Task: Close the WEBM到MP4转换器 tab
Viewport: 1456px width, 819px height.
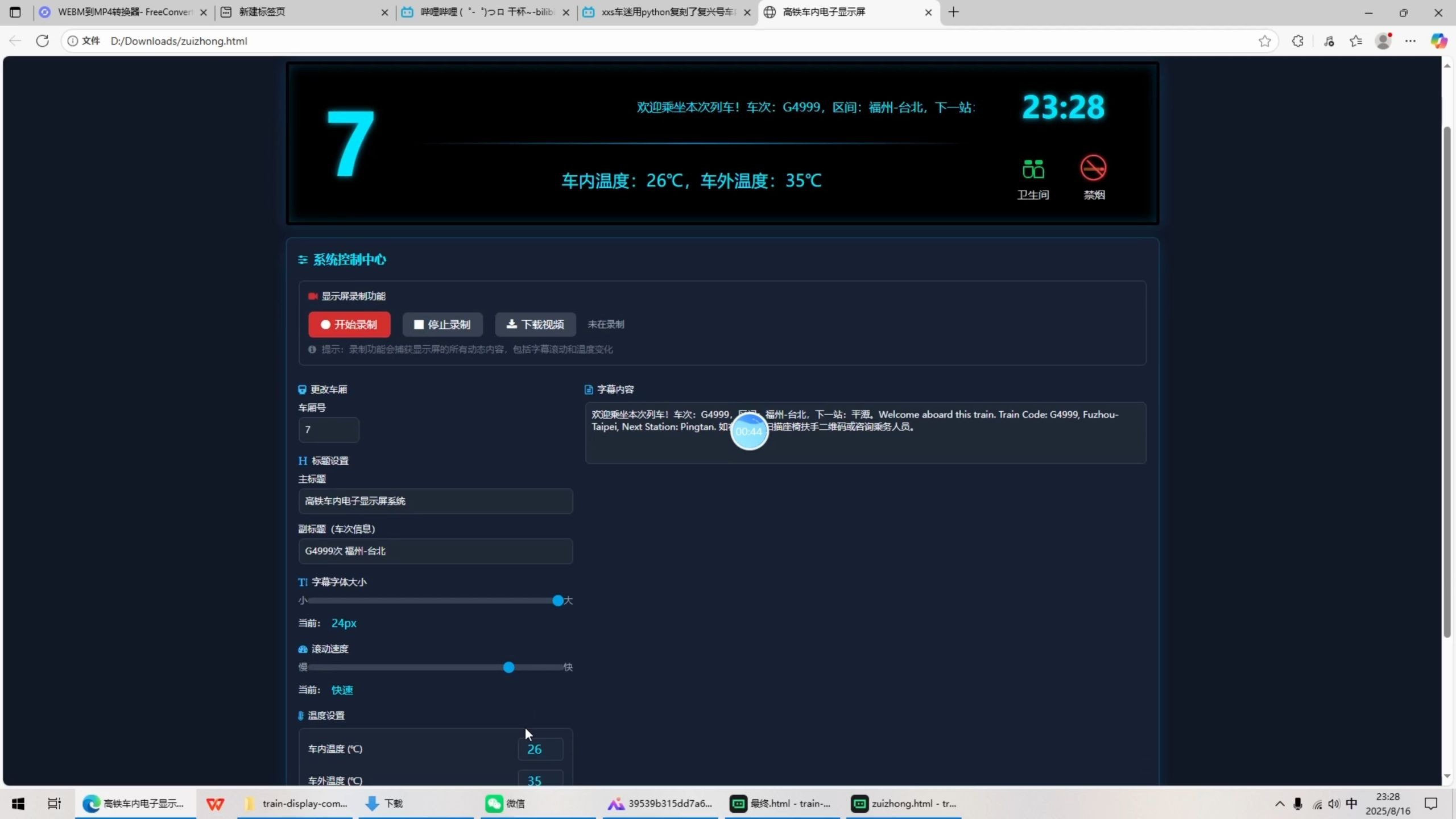Action: (x=204, y=12)
